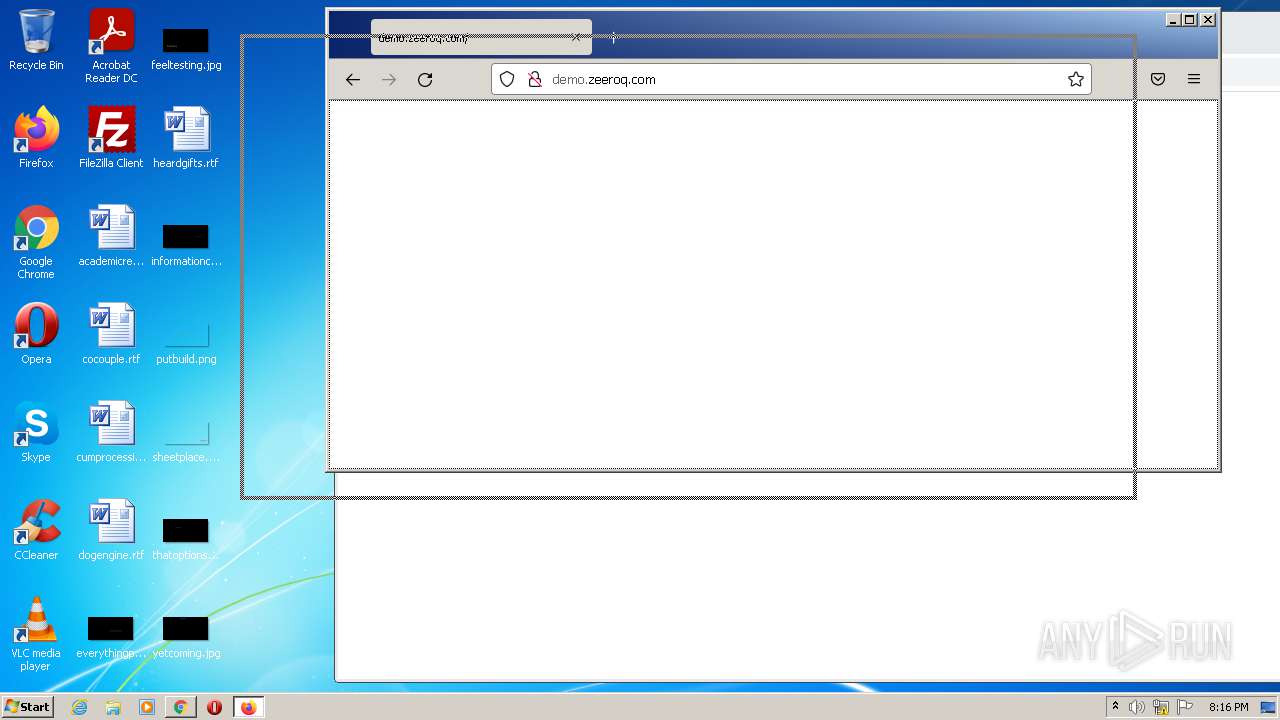The height and width of the screenshot is (720, 1280).
Task: Show hidden system tray icons
Action: click(1115, 707)
